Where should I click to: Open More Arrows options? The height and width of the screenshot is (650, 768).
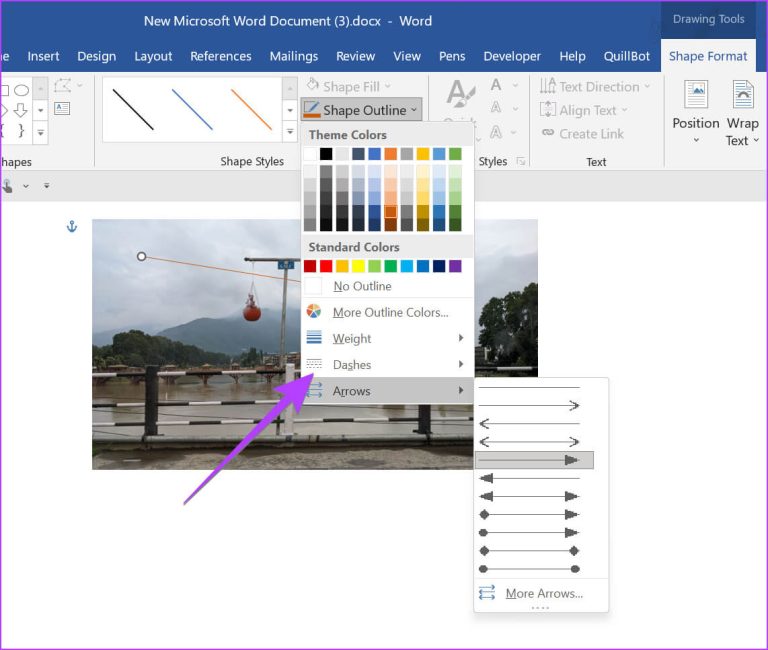coord(542,593)
